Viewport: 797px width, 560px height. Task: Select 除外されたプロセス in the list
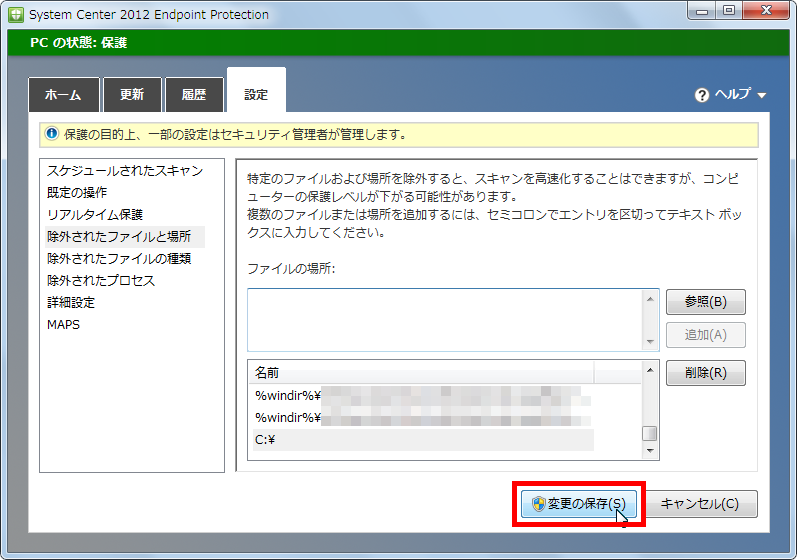tap(101, 281)
